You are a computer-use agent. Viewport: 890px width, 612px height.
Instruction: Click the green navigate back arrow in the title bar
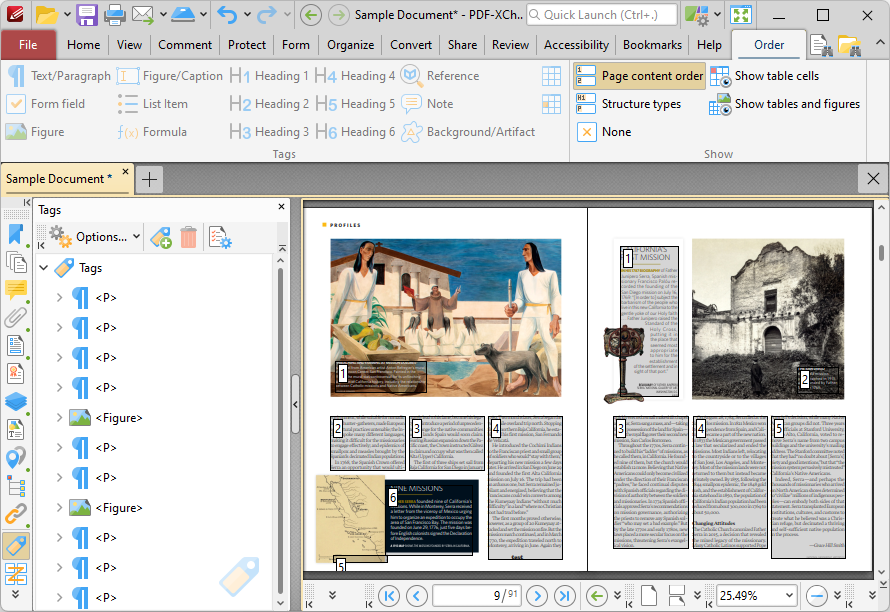[x=310, y=15]
